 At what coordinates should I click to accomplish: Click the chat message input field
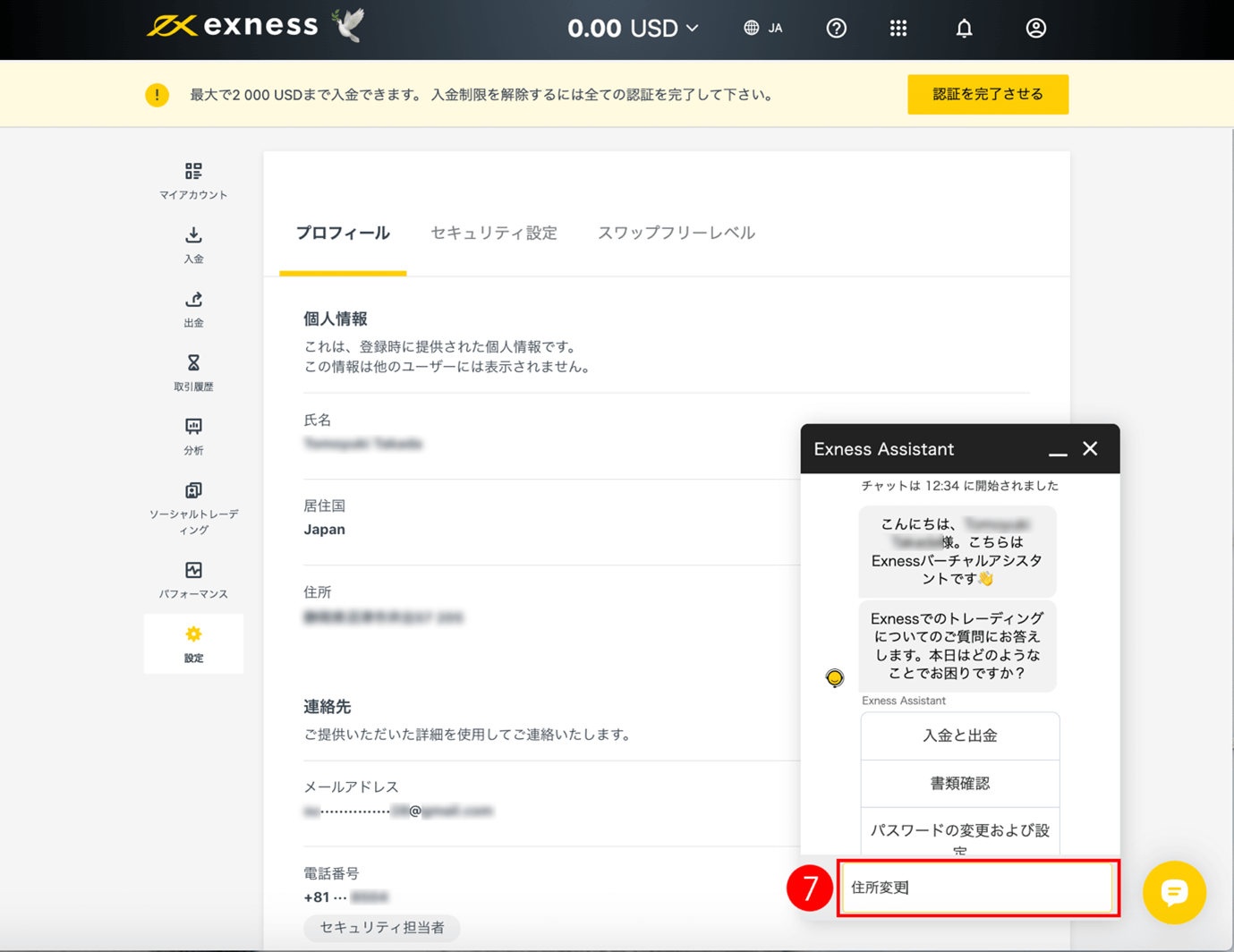coord(977,888)
